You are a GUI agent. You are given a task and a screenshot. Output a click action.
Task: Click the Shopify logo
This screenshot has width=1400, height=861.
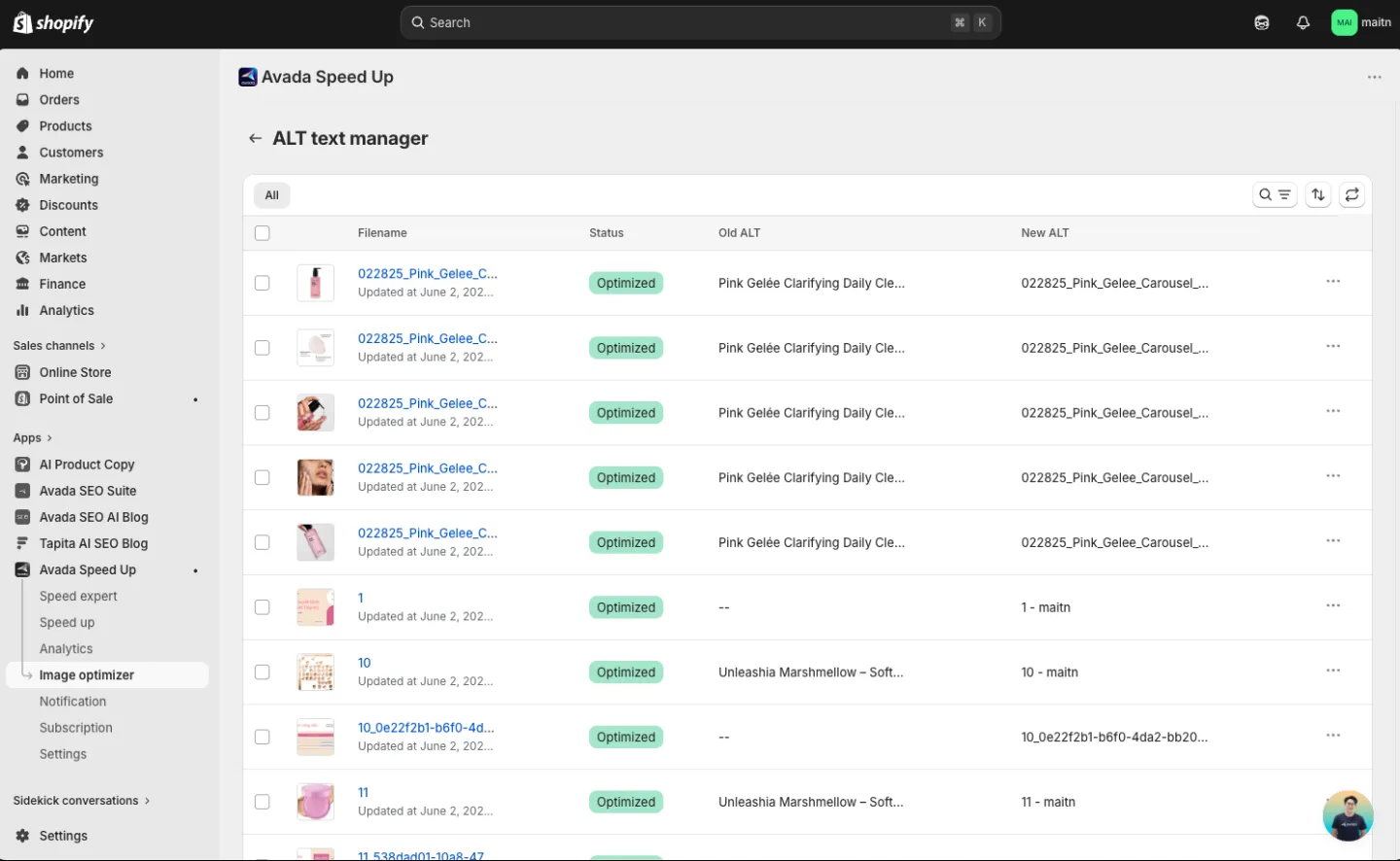point(53,22)
